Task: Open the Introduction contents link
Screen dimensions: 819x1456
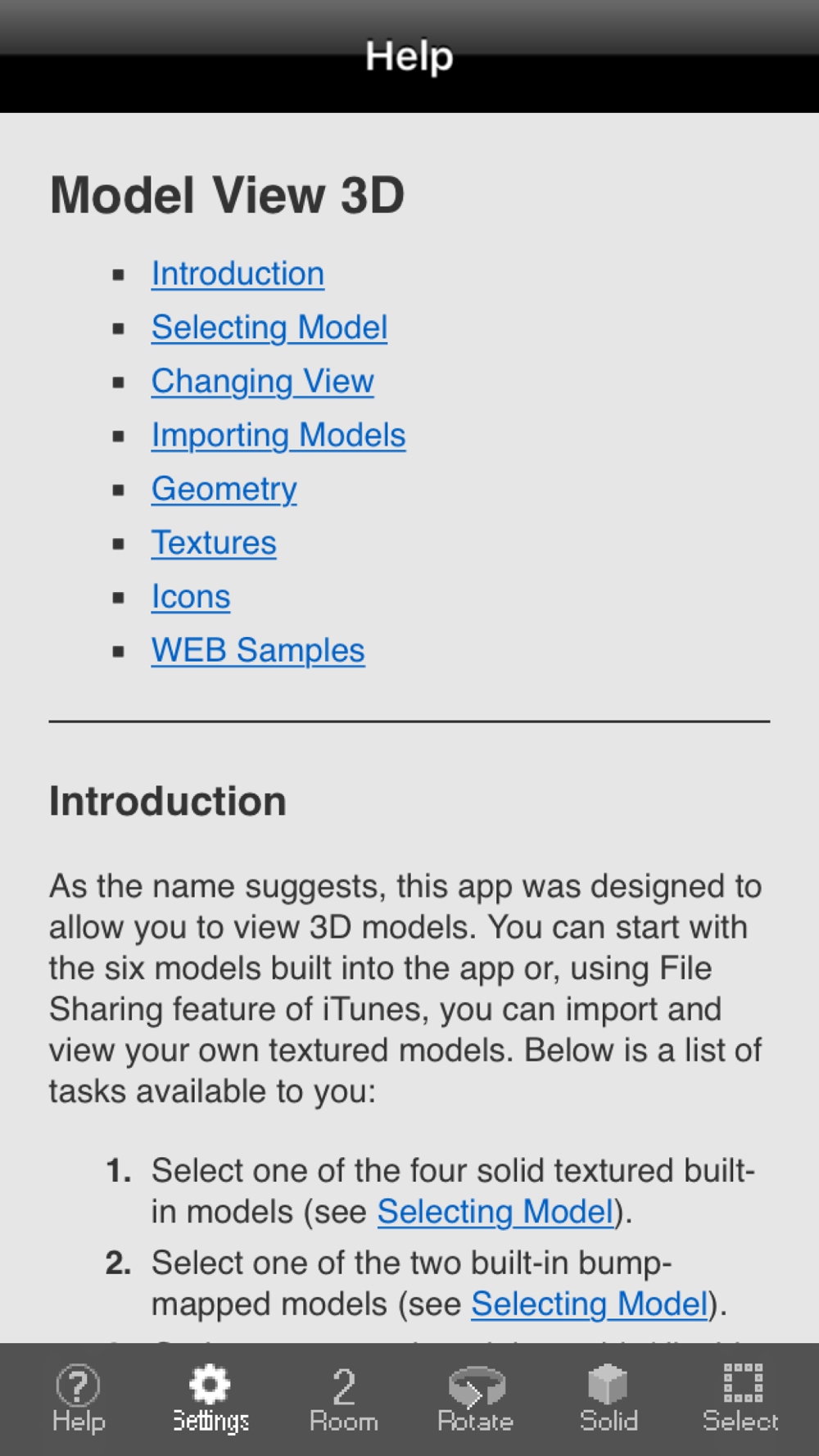Action: pyautogui.click(x=238, y=274)
